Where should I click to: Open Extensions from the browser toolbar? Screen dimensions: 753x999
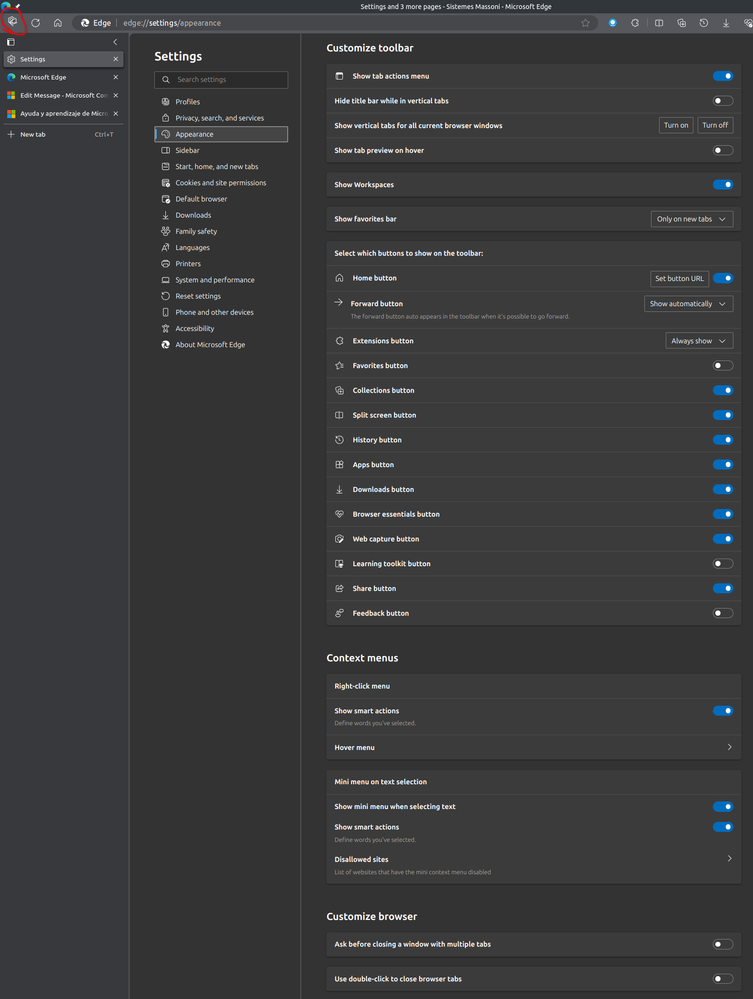pos(635,22)
